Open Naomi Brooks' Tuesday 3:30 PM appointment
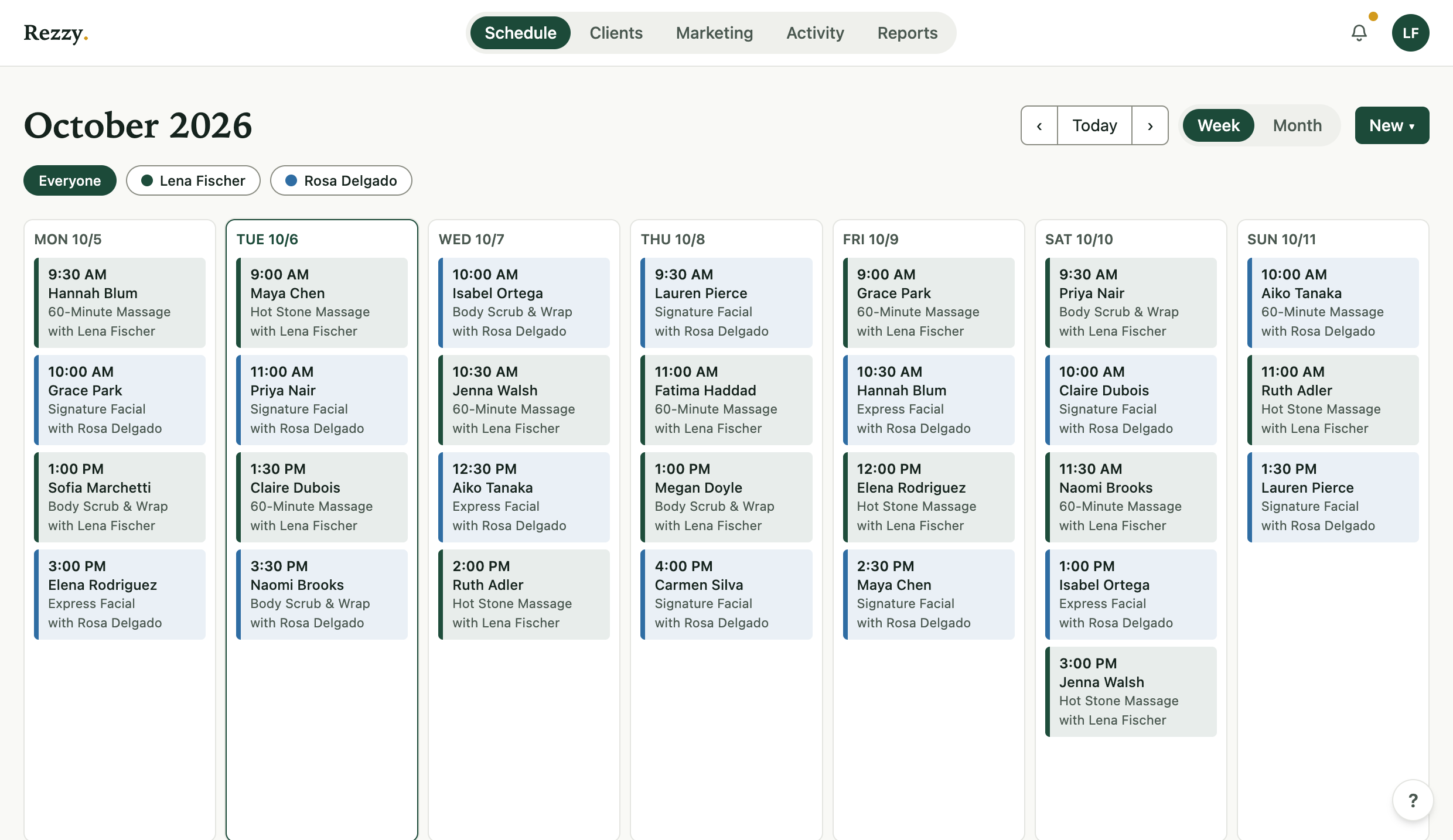Screen dimensions: 1453x840 pyautogui.click(x=322, y=594)
